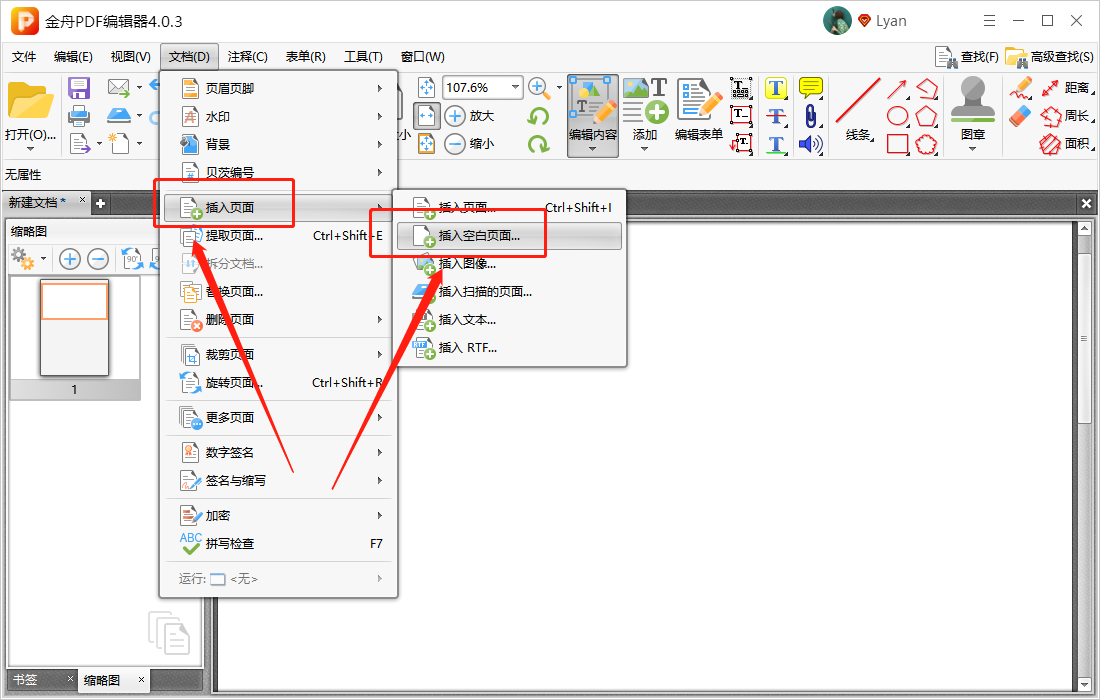Click the 查找(F) find button
Image resolution: width=1100 pixels, height=700 pixels.
pyautogui.click(x=967, y=57)
